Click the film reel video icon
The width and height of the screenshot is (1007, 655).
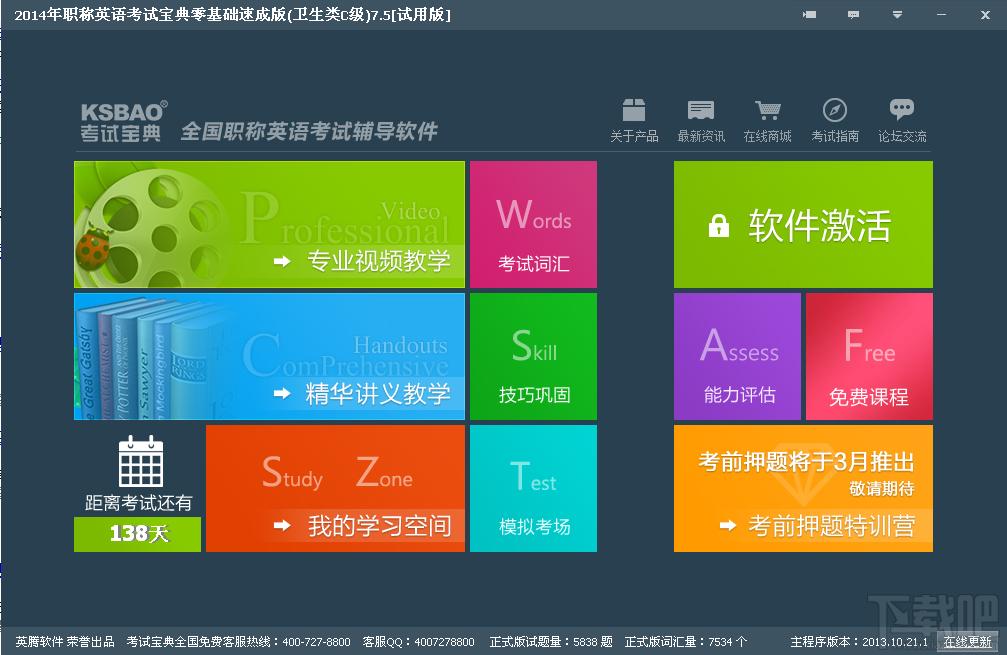tap(152, 226)
